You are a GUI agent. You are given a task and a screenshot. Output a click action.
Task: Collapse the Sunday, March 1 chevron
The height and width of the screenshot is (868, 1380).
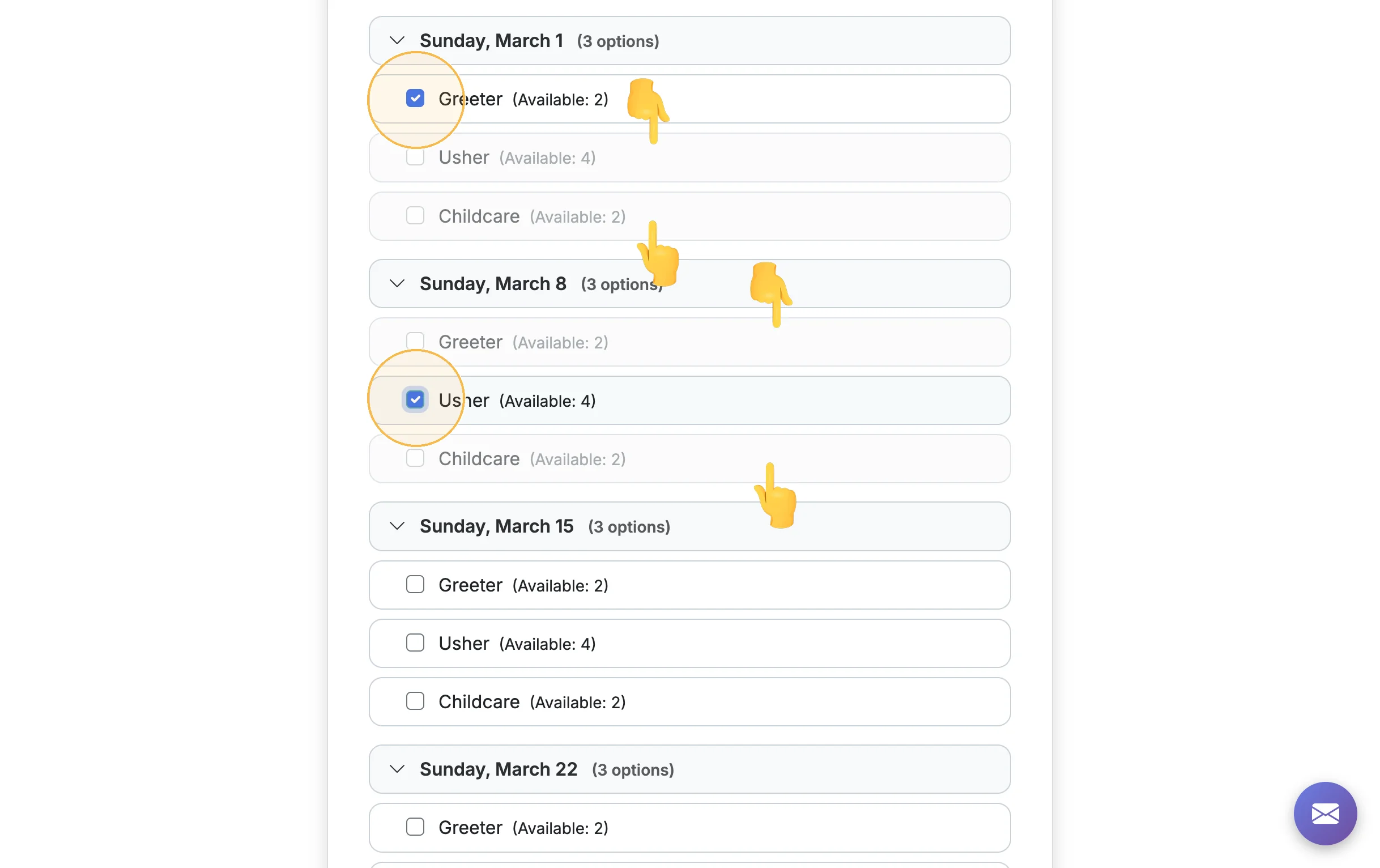(x=397, y=41)
